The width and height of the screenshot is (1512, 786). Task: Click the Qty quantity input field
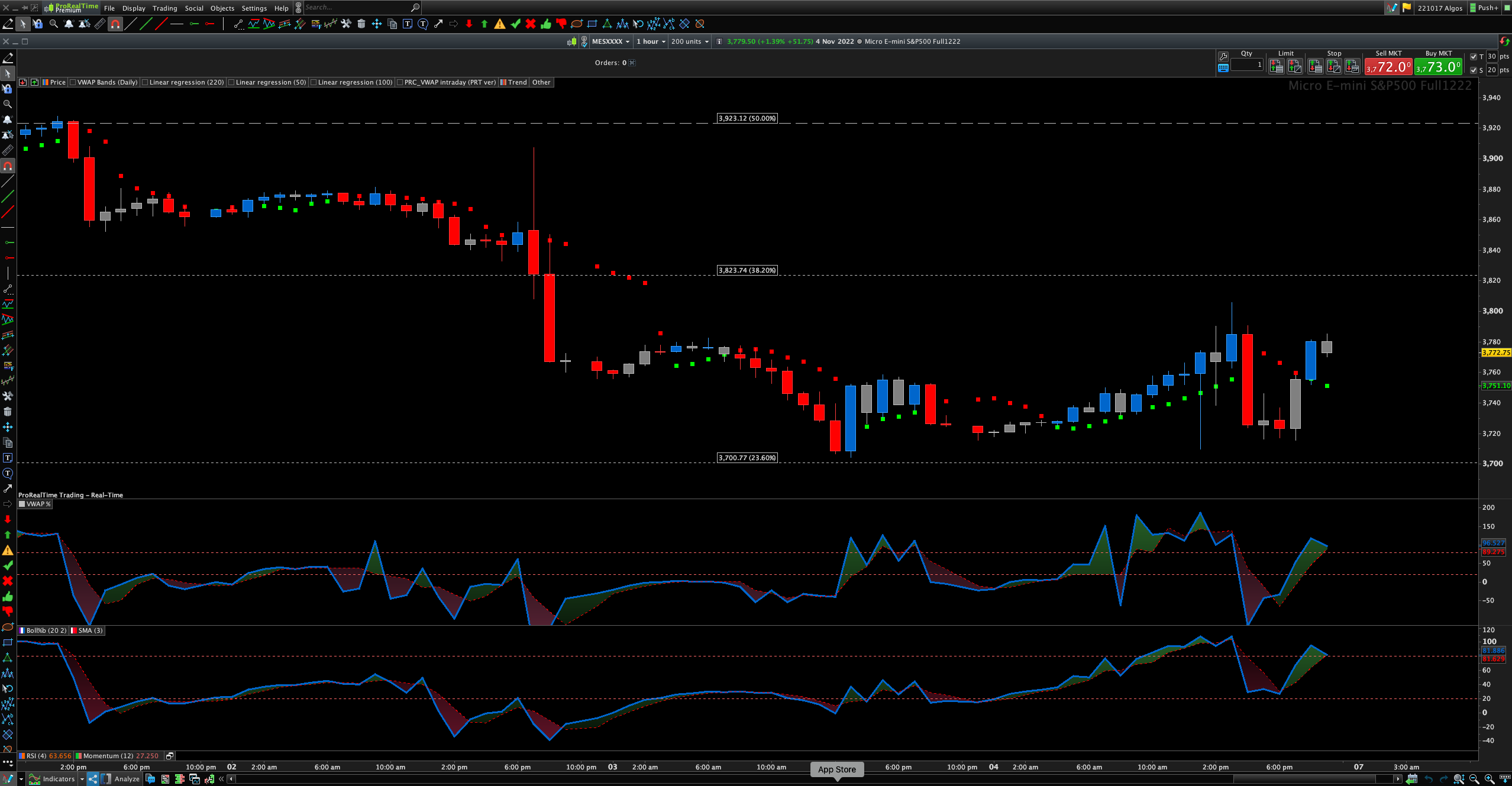(1247, 65)
